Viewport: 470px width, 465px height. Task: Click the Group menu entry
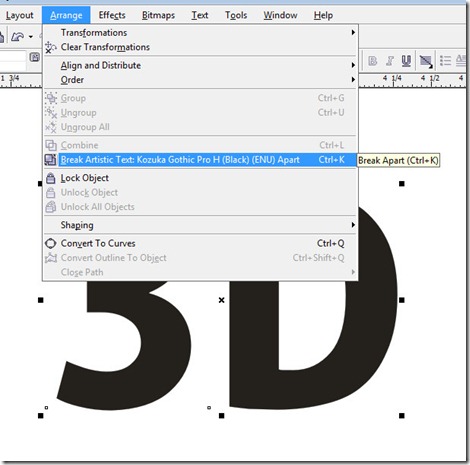(x=200, y=98)
